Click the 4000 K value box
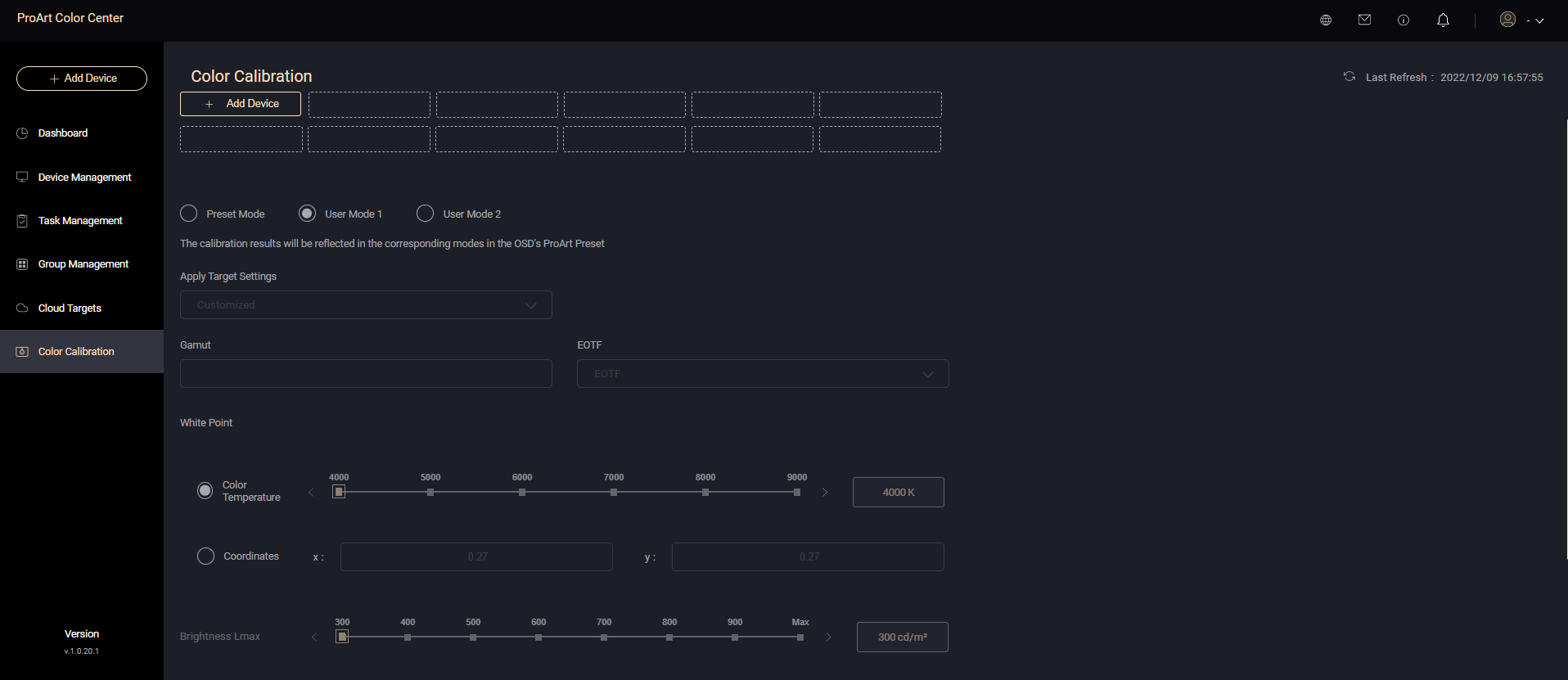The width and height of the screenshot is (1568, 680). [x=899, y=493]
